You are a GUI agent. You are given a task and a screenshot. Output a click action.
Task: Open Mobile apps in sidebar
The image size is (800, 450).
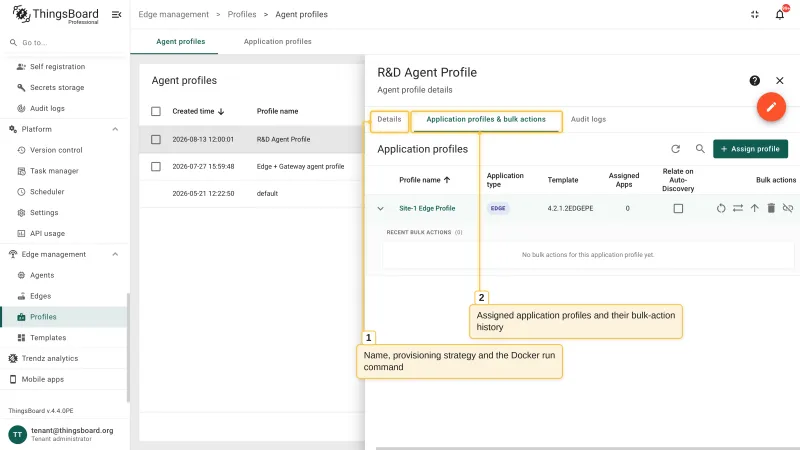(64, 380)
